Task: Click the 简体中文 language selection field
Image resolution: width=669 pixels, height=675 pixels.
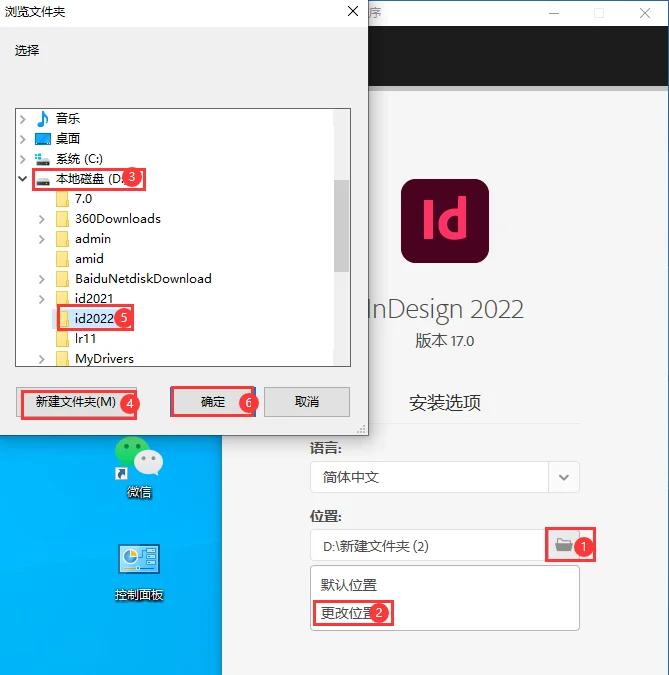Action: pos(429,477)
